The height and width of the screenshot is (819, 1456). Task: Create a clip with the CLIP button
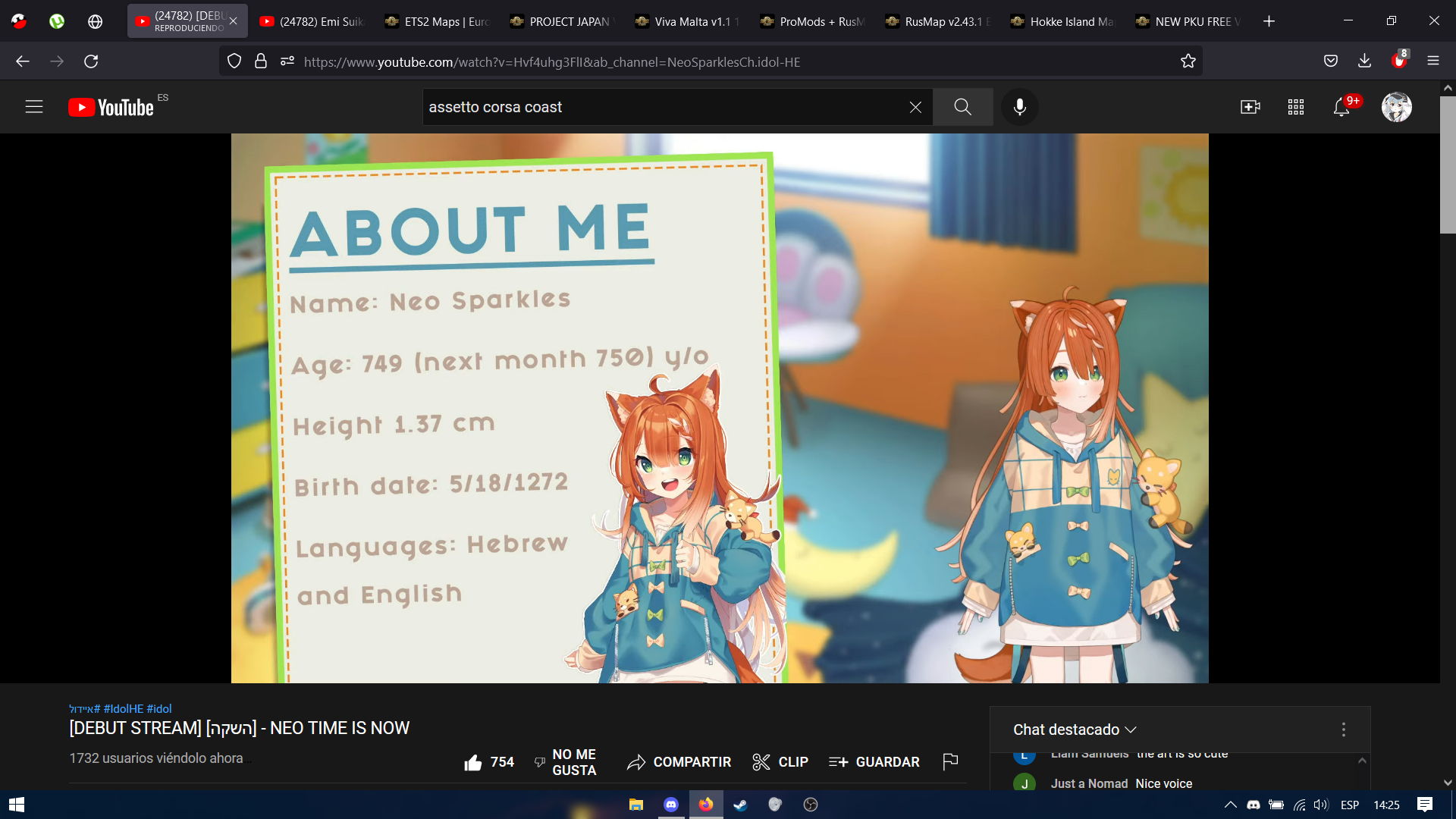[x=780, y=762]
